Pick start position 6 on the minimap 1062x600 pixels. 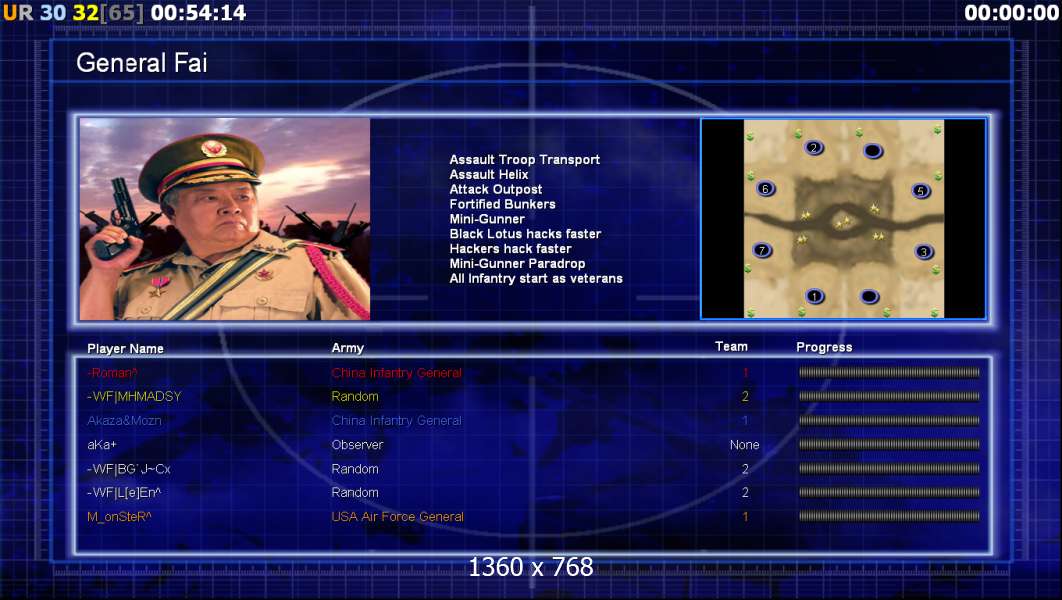point(765,188)
